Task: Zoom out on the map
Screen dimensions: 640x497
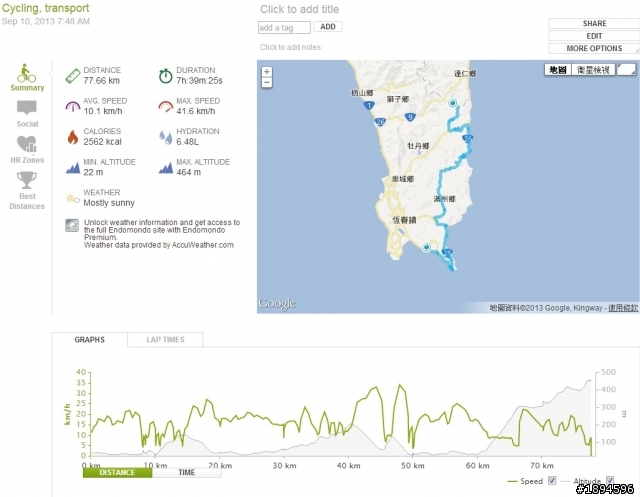Action: click(267, 82)
